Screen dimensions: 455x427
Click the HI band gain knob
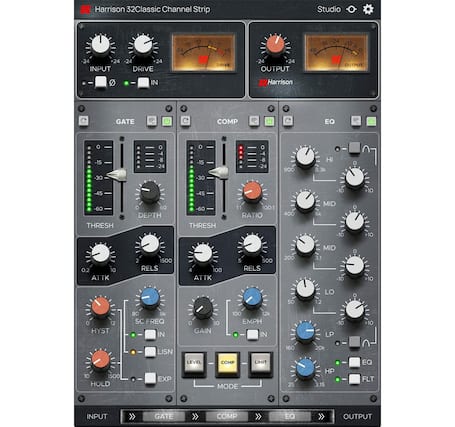(354, 178)
